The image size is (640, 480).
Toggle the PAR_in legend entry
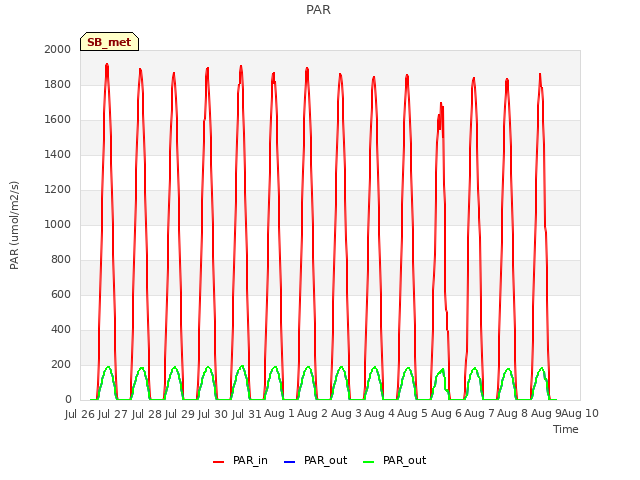pyautogui.click(x=240, y=460)
